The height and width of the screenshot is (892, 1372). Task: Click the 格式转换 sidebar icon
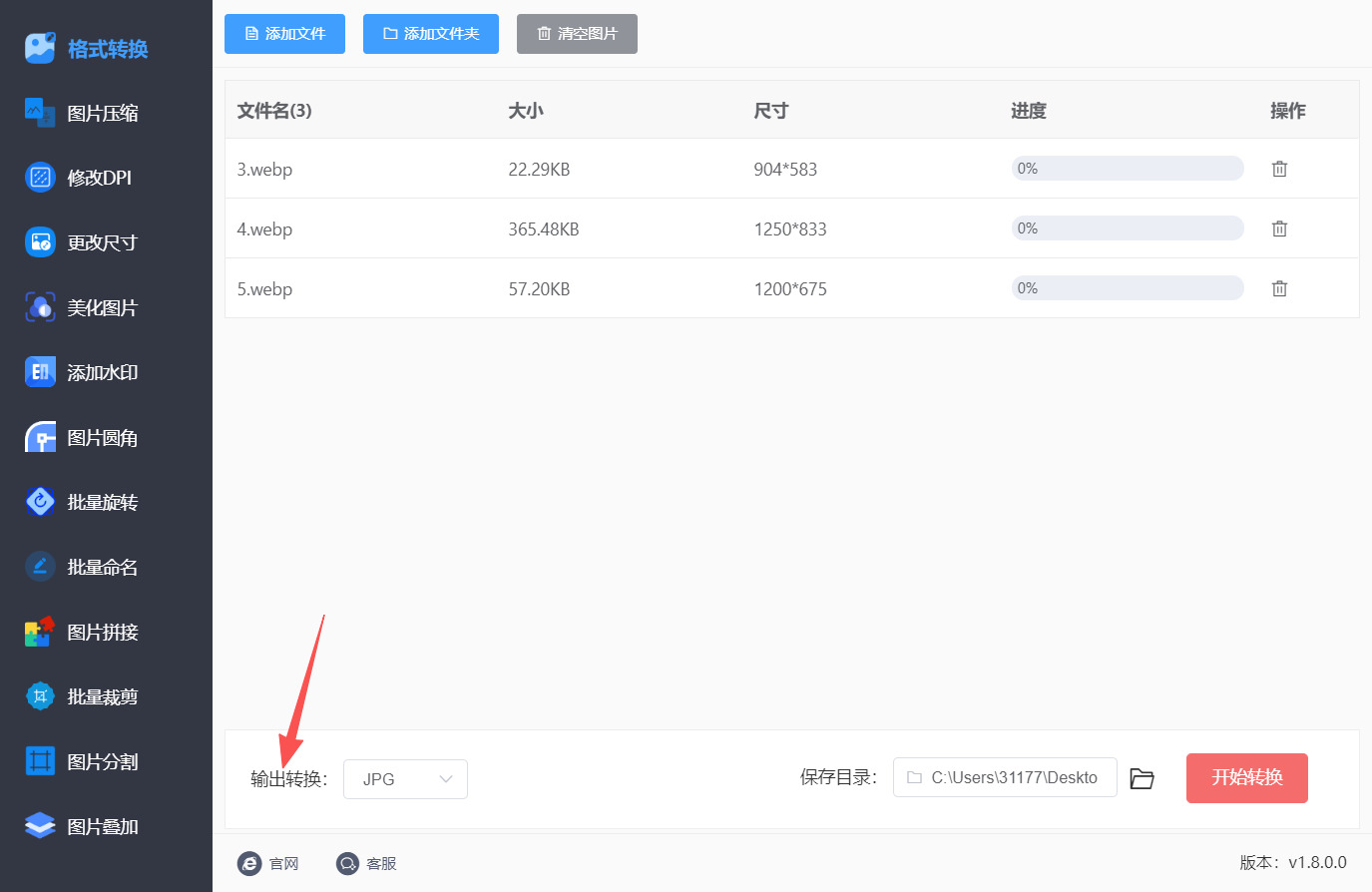coord(40,48)
